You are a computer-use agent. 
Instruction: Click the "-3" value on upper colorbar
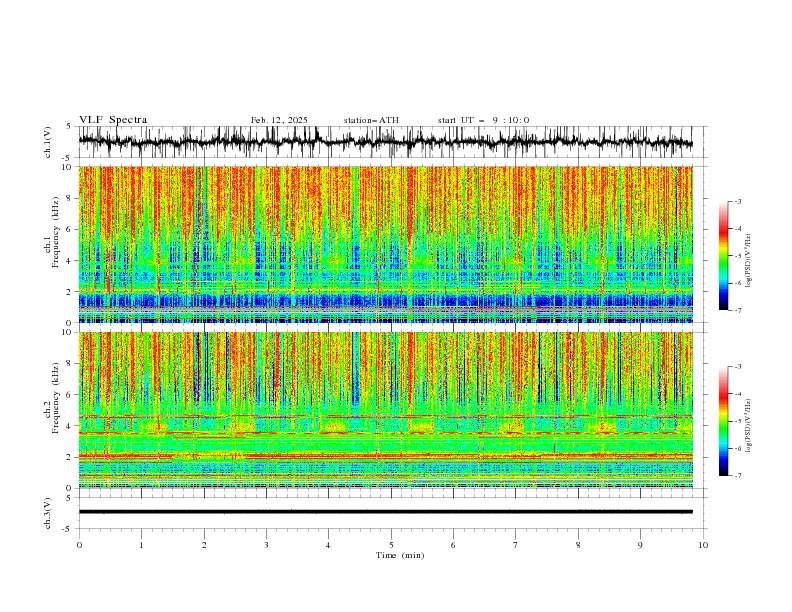[x=738, y=201]
